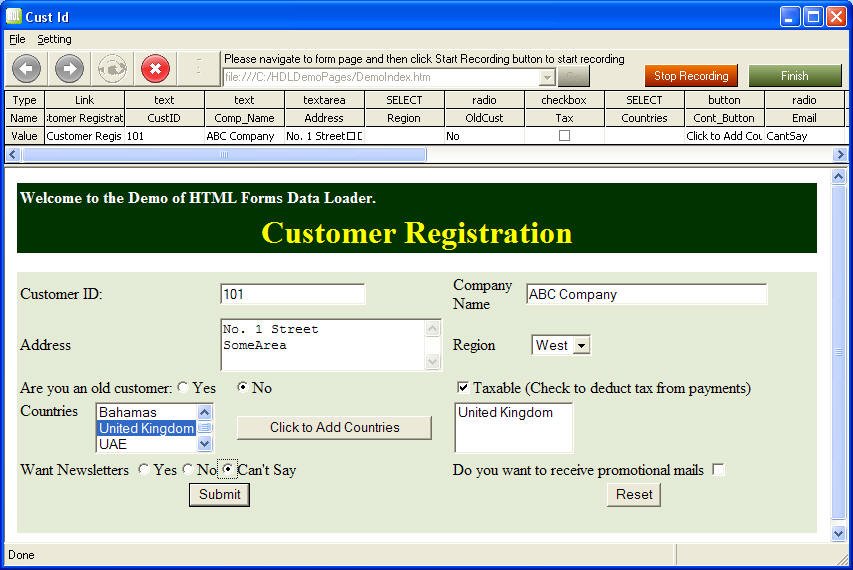Viewport: 853px width, 570px height.
Task: Click the Click to Add Countries button
Action: [x=335, y=428]
